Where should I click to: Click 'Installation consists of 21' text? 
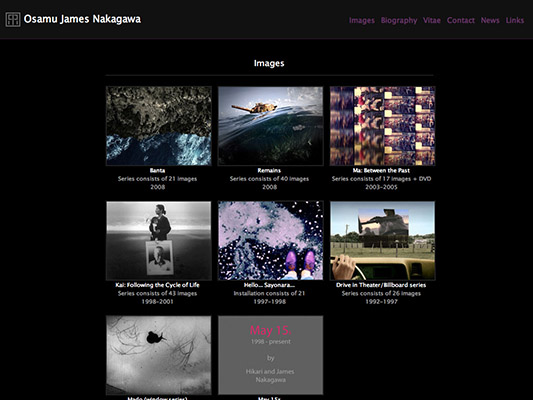click(x=269, y=293)
